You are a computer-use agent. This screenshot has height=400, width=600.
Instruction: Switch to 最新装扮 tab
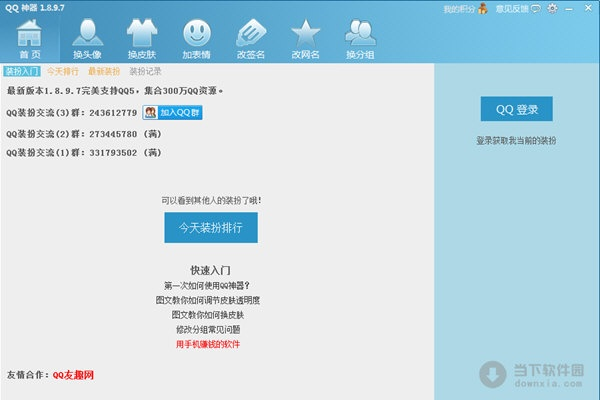tap(104, 71)
